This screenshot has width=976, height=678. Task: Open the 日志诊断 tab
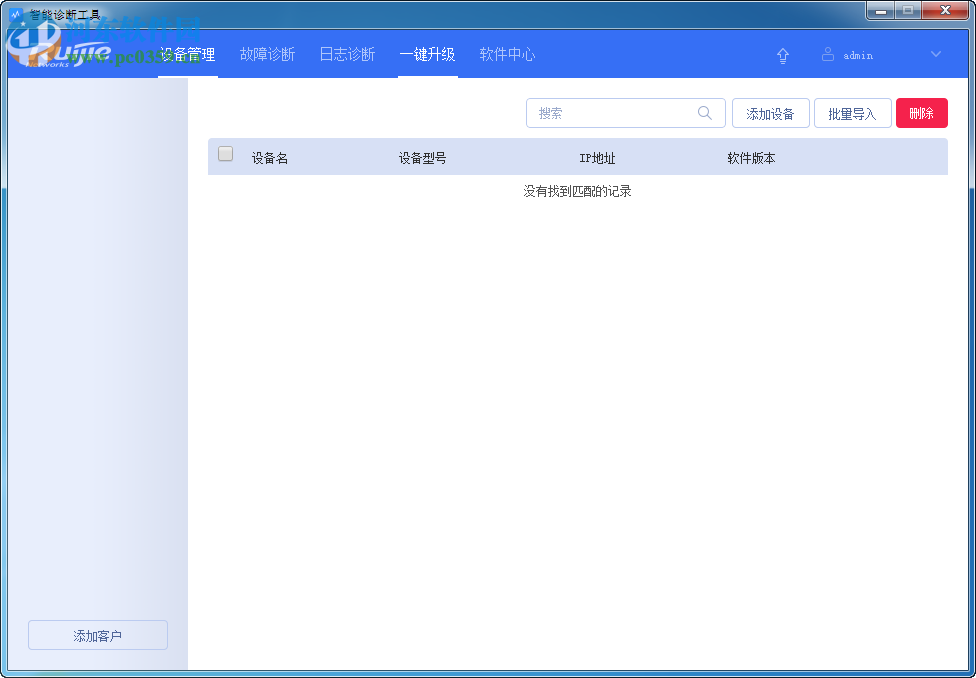[x=347, y=55]
